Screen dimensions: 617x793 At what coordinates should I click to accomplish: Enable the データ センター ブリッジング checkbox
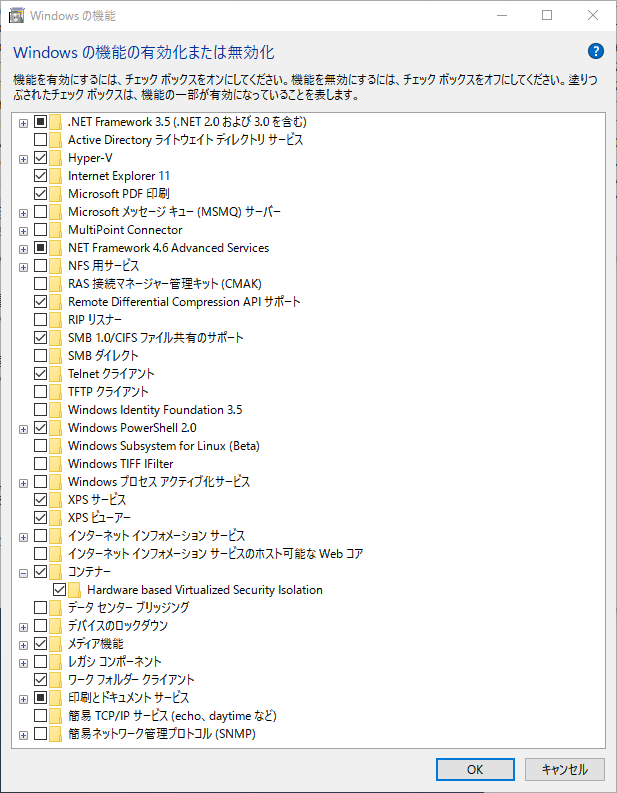tap(40, 607)
